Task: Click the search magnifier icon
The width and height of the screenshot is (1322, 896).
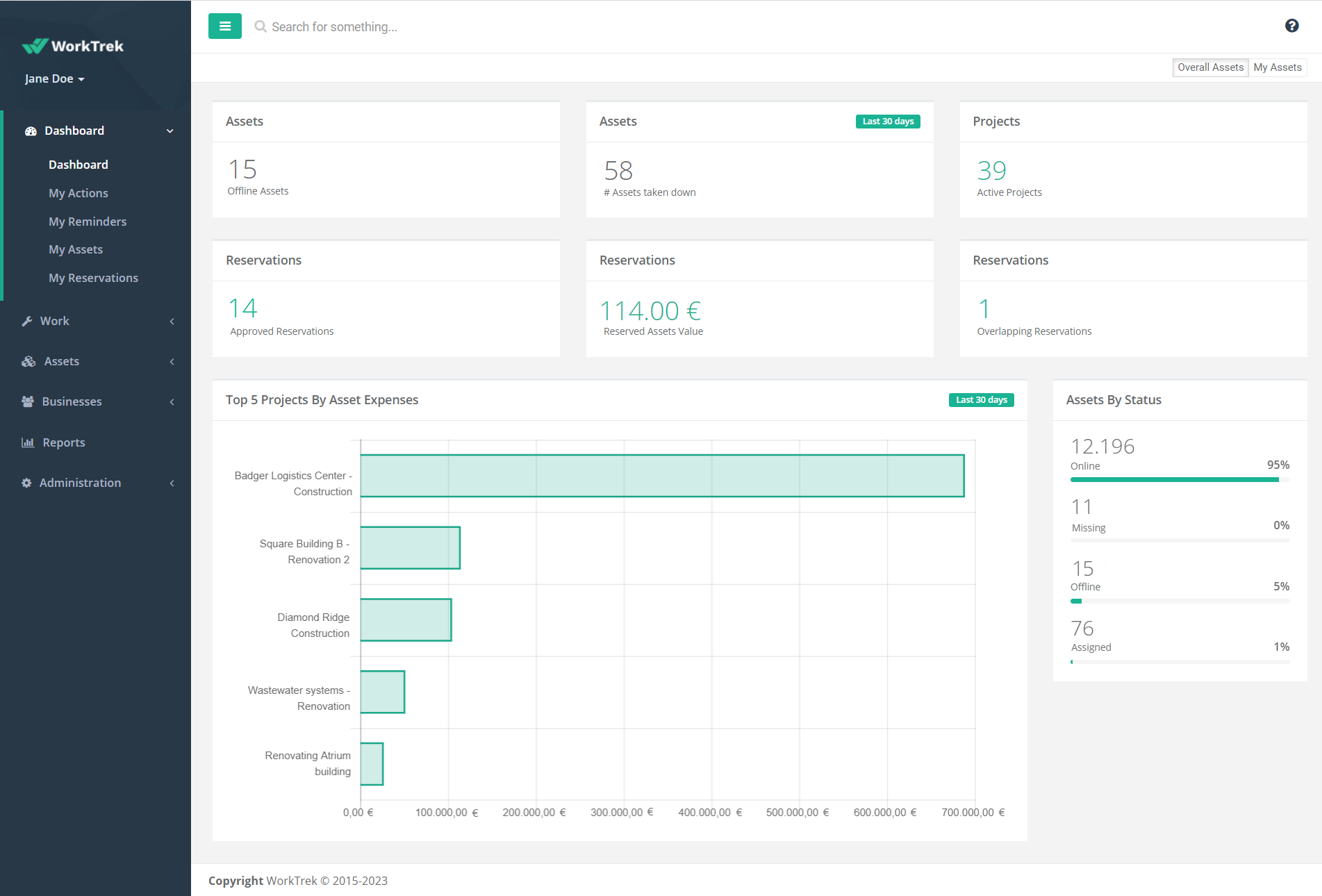Action: [x=260, y=26]
